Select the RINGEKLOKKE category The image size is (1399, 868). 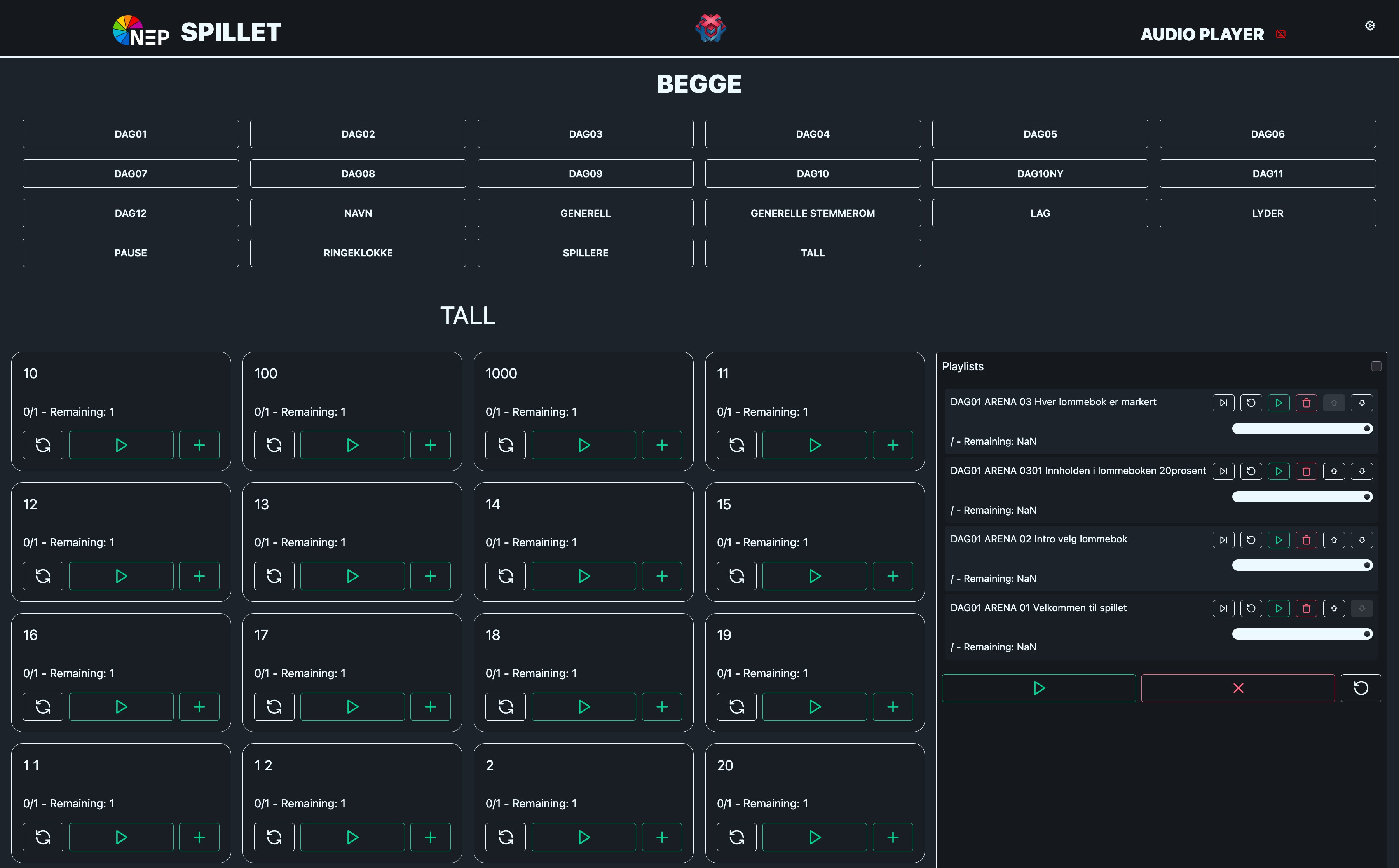tap(358, 253)
